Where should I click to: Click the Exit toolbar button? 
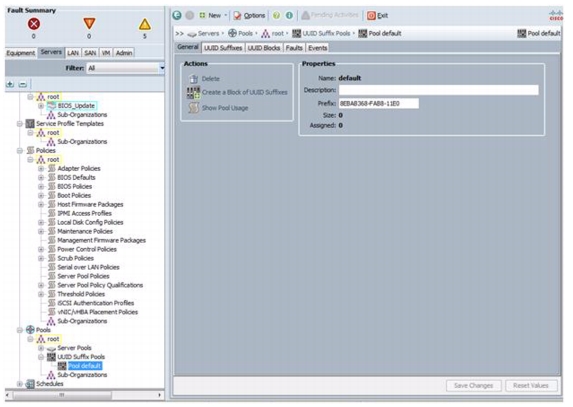pyautogui.click(x=377, y=15)
